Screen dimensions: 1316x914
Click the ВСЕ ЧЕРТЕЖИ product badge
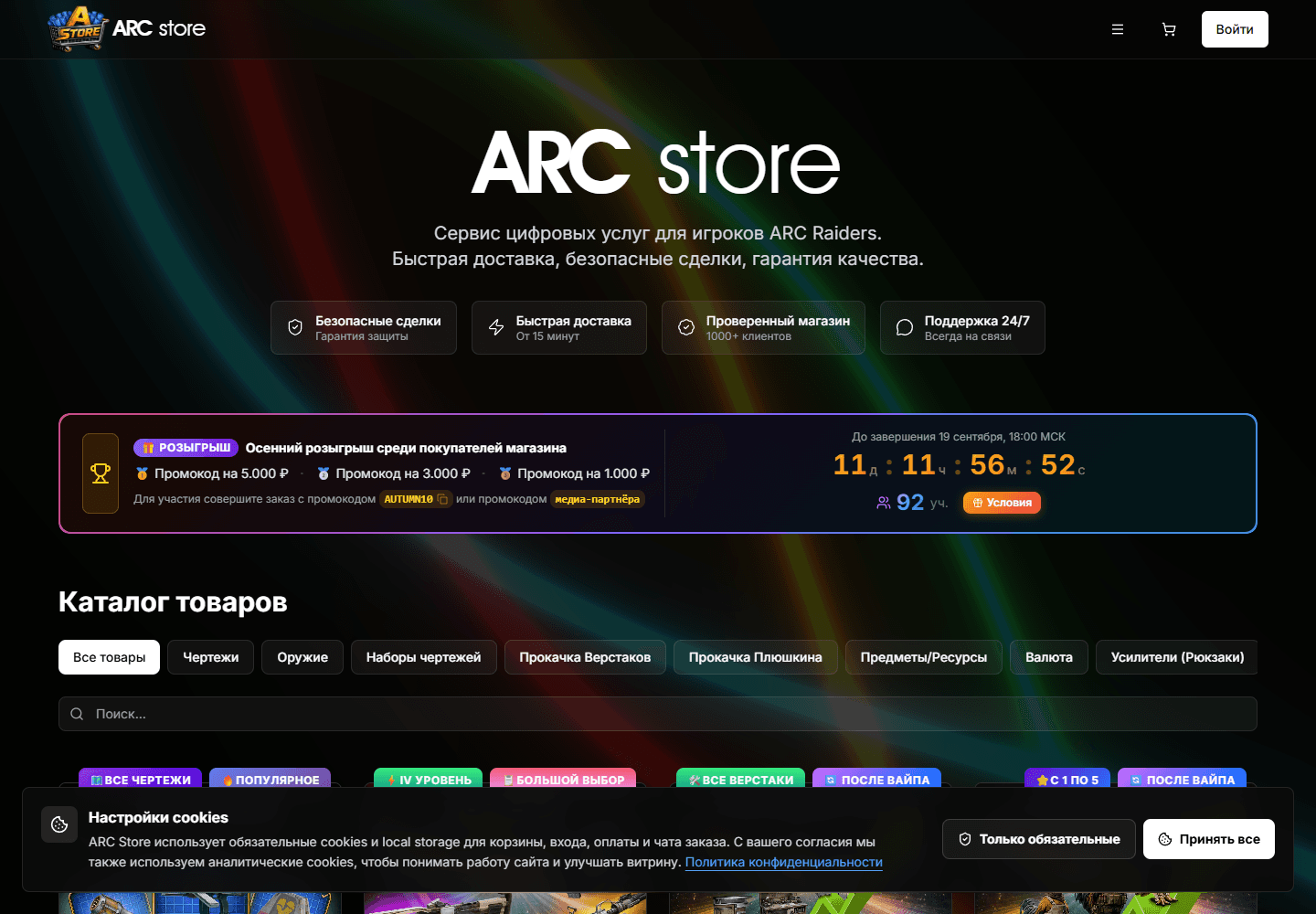coord(141,780)
